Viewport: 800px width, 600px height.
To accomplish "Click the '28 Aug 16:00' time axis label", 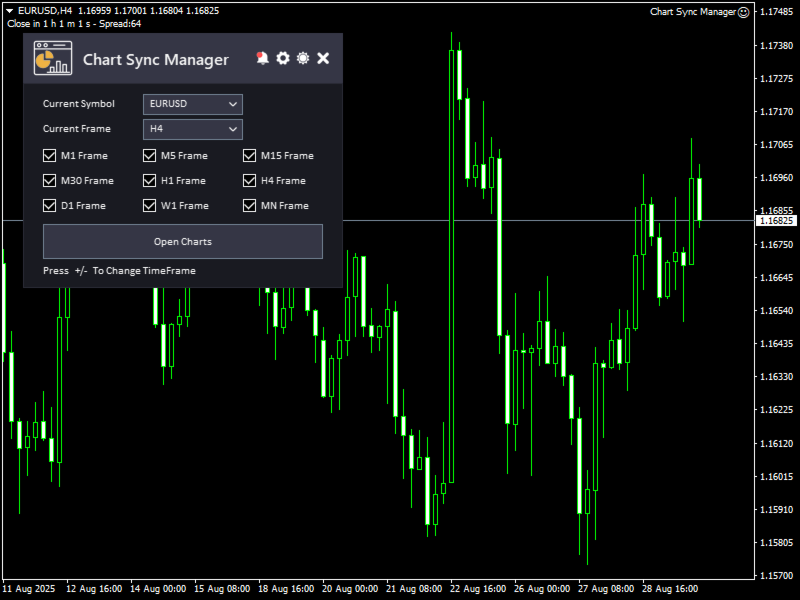I will pos(670,589).
